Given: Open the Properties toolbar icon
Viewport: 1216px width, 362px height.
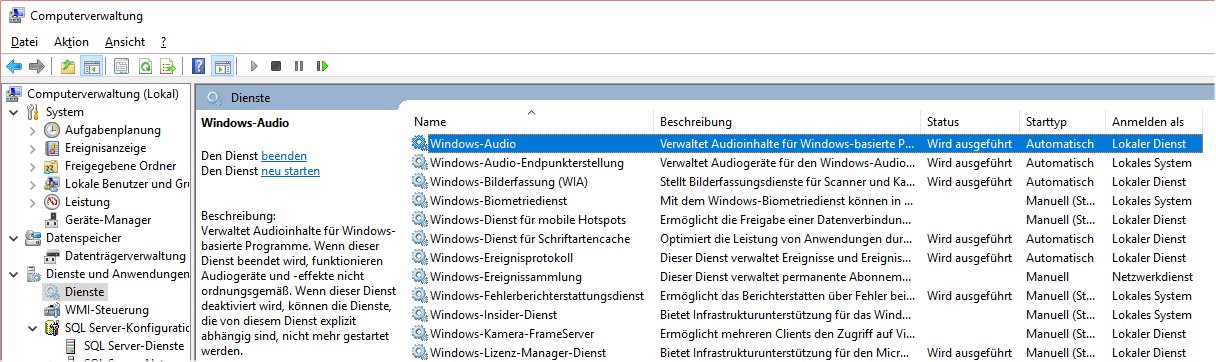Looking at the screenshot, I should (x=121, y=67).
